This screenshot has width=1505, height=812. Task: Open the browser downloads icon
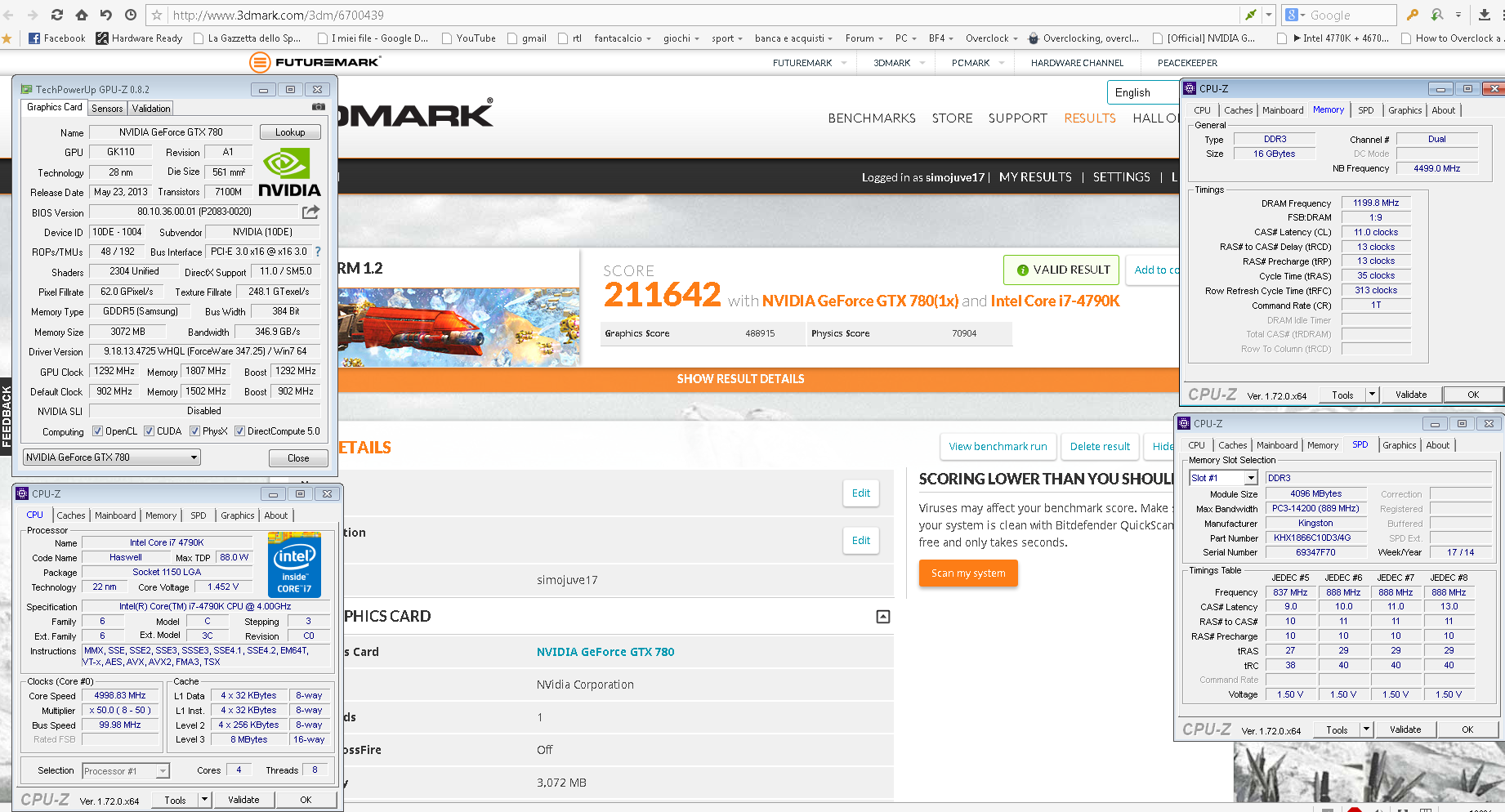[1485, 15]
